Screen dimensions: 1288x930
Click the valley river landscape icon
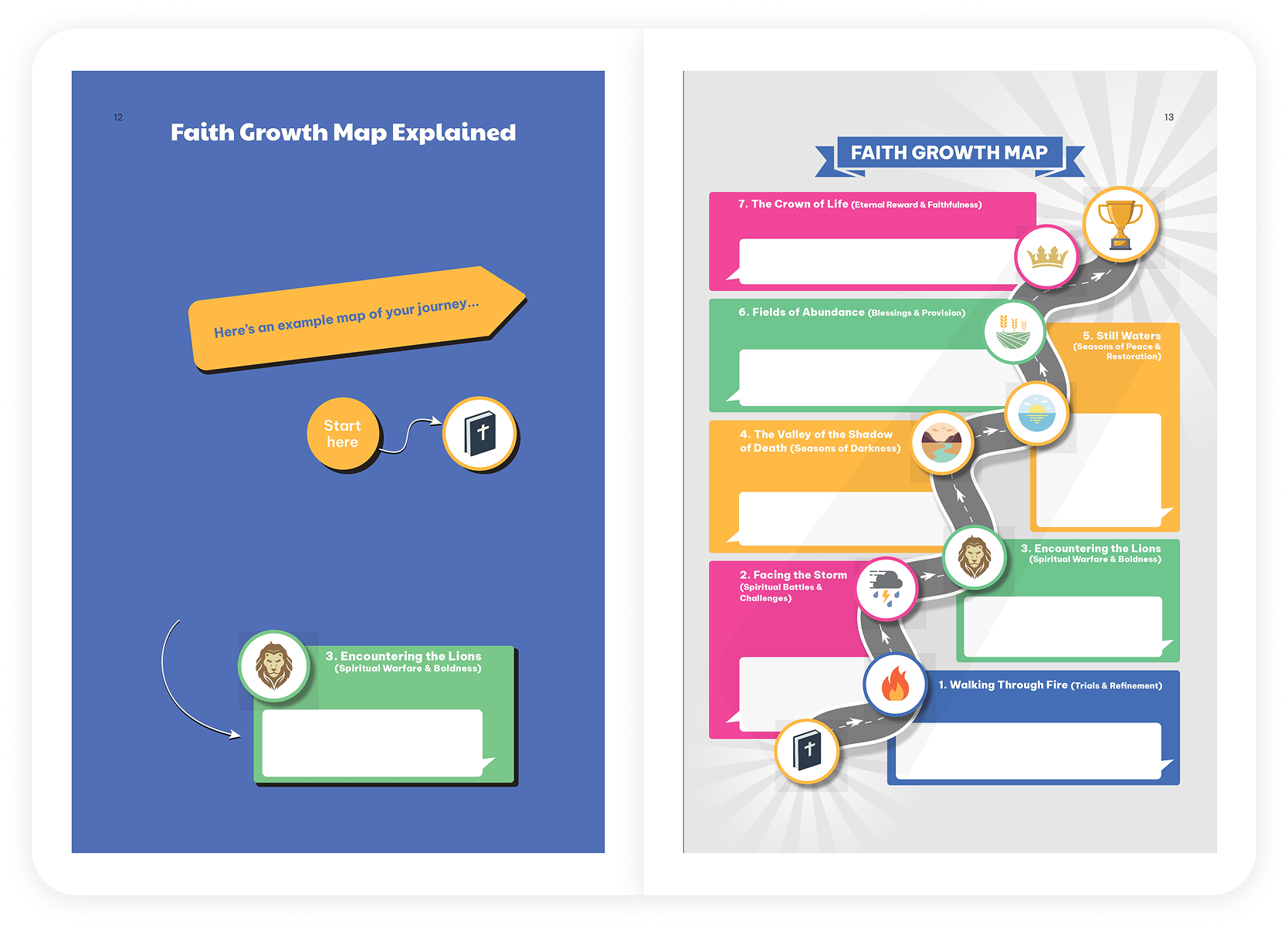[941, 442]
